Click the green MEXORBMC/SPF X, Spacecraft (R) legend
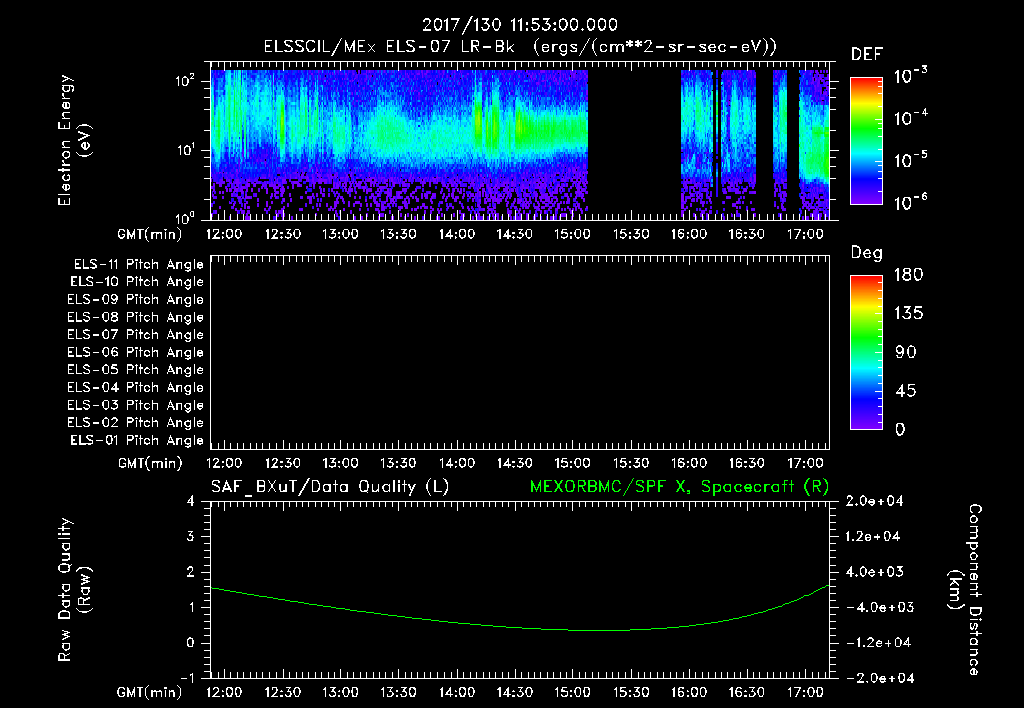The image size is (1024, 708). coord(679,487)
